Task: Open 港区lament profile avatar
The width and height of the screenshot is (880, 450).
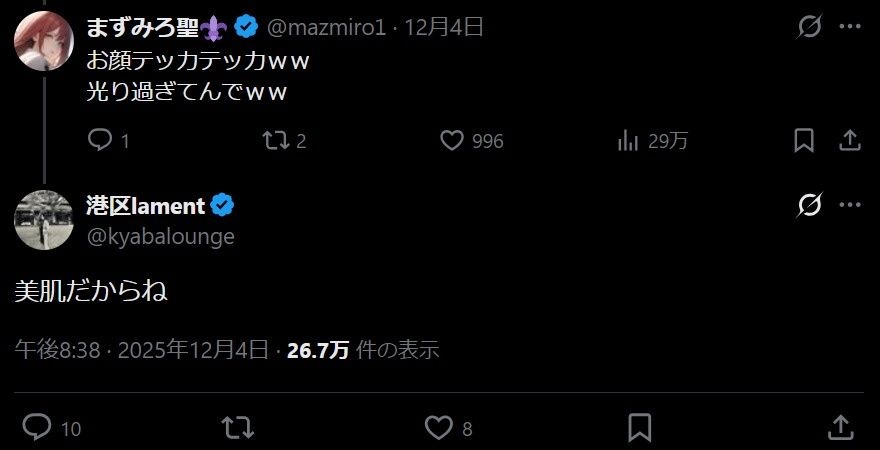Action: coord(44,219)
